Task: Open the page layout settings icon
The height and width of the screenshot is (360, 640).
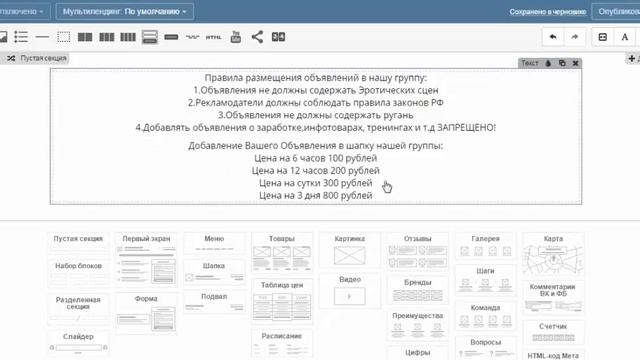Action: click(x=602, y=37)
